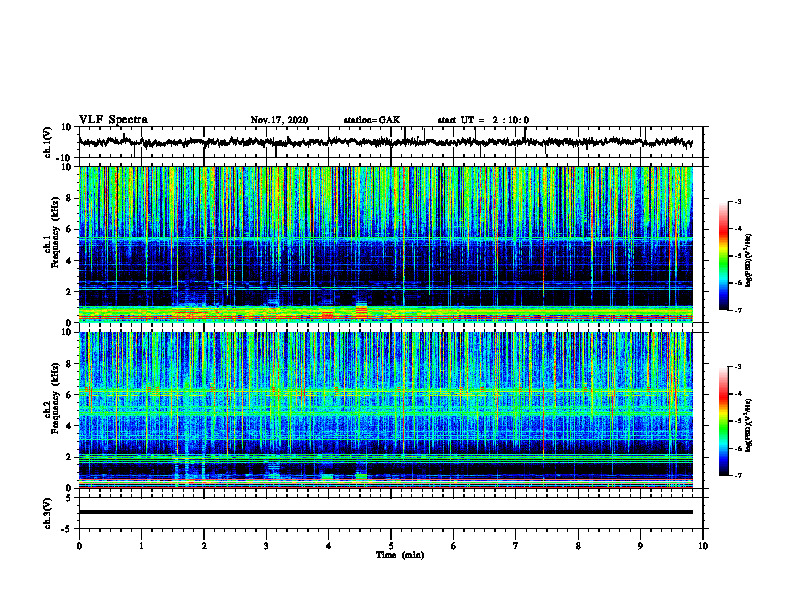
Task: Click the "0" tick on the Time axis
Action: (79, 546)
